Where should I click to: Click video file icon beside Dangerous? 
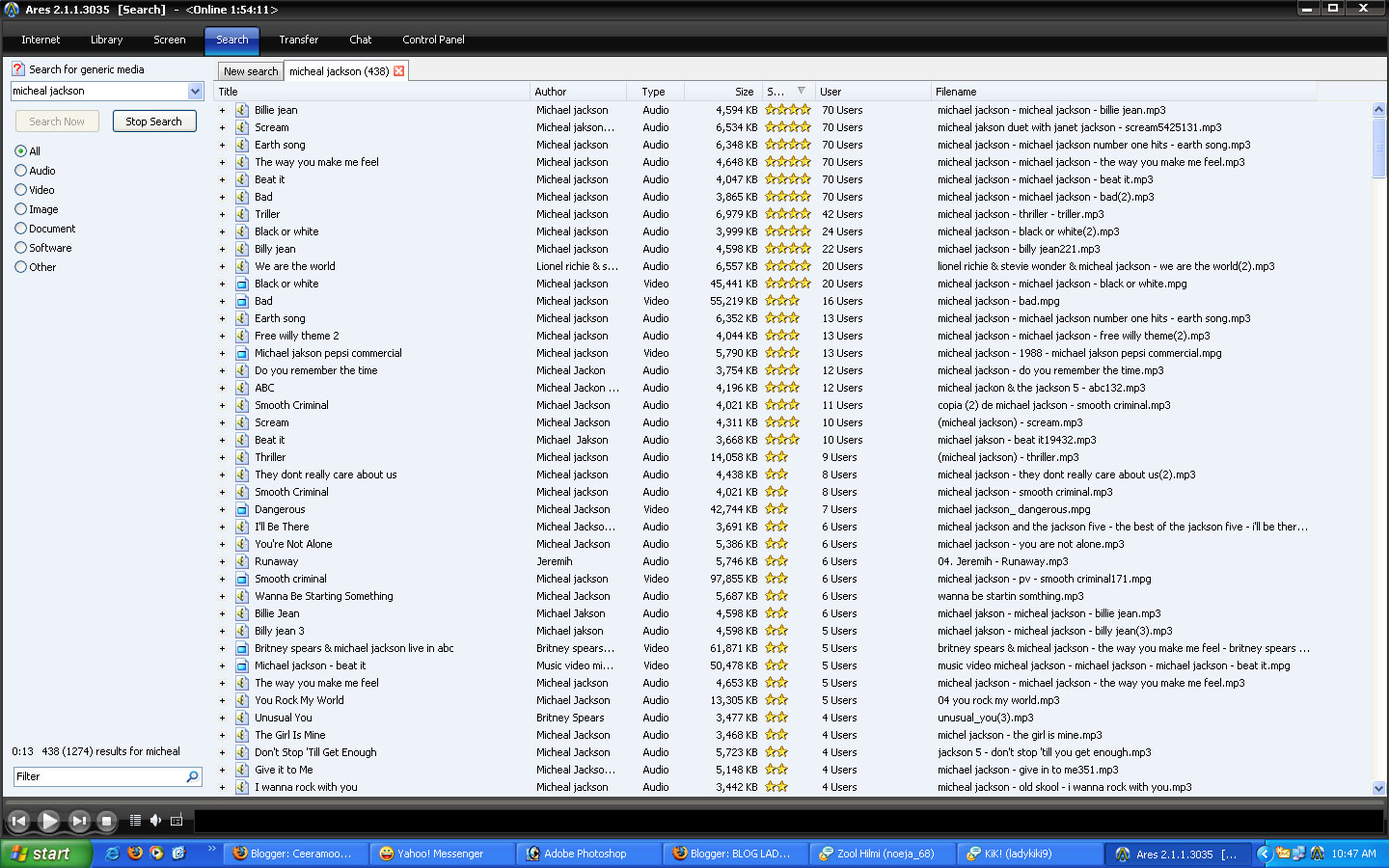point(242,509)
